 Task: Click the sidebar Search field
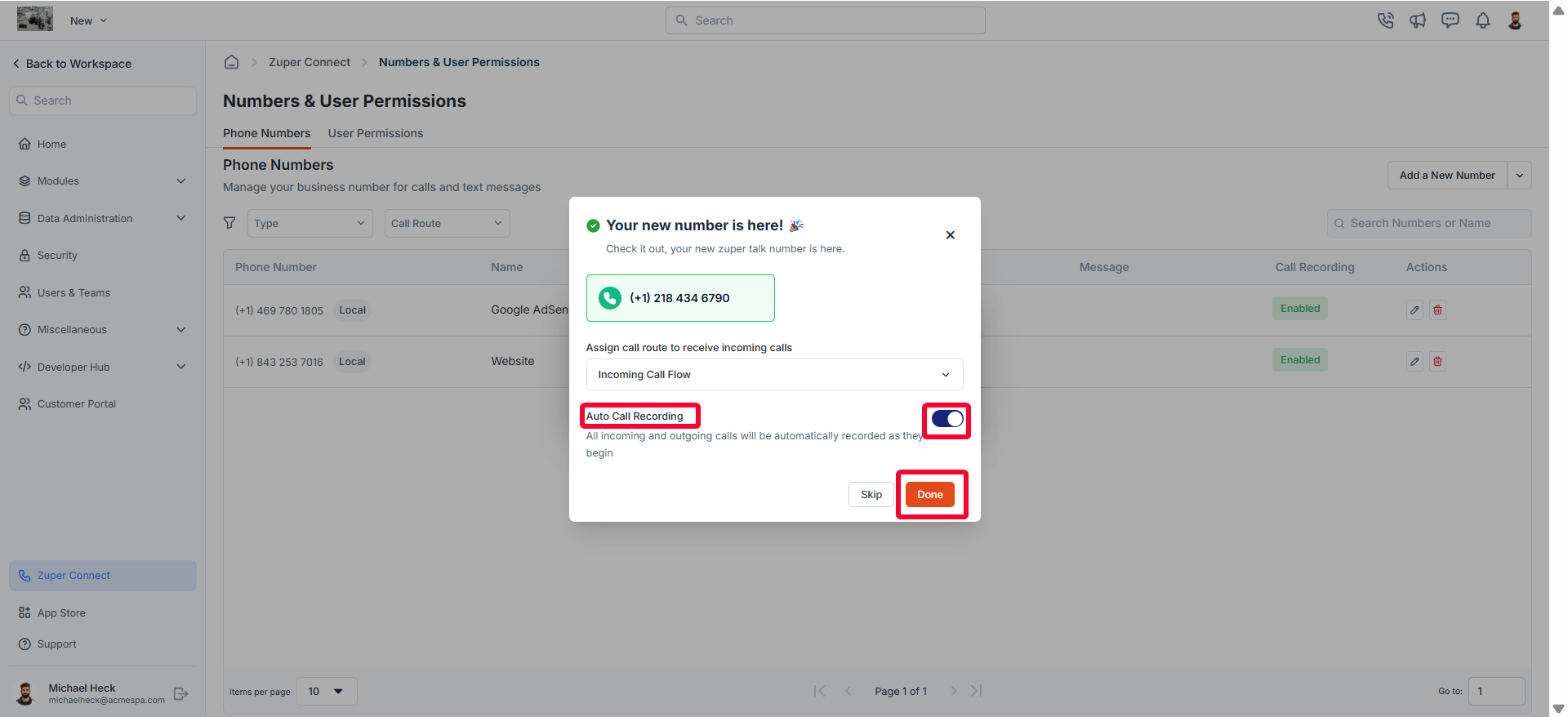103,100
